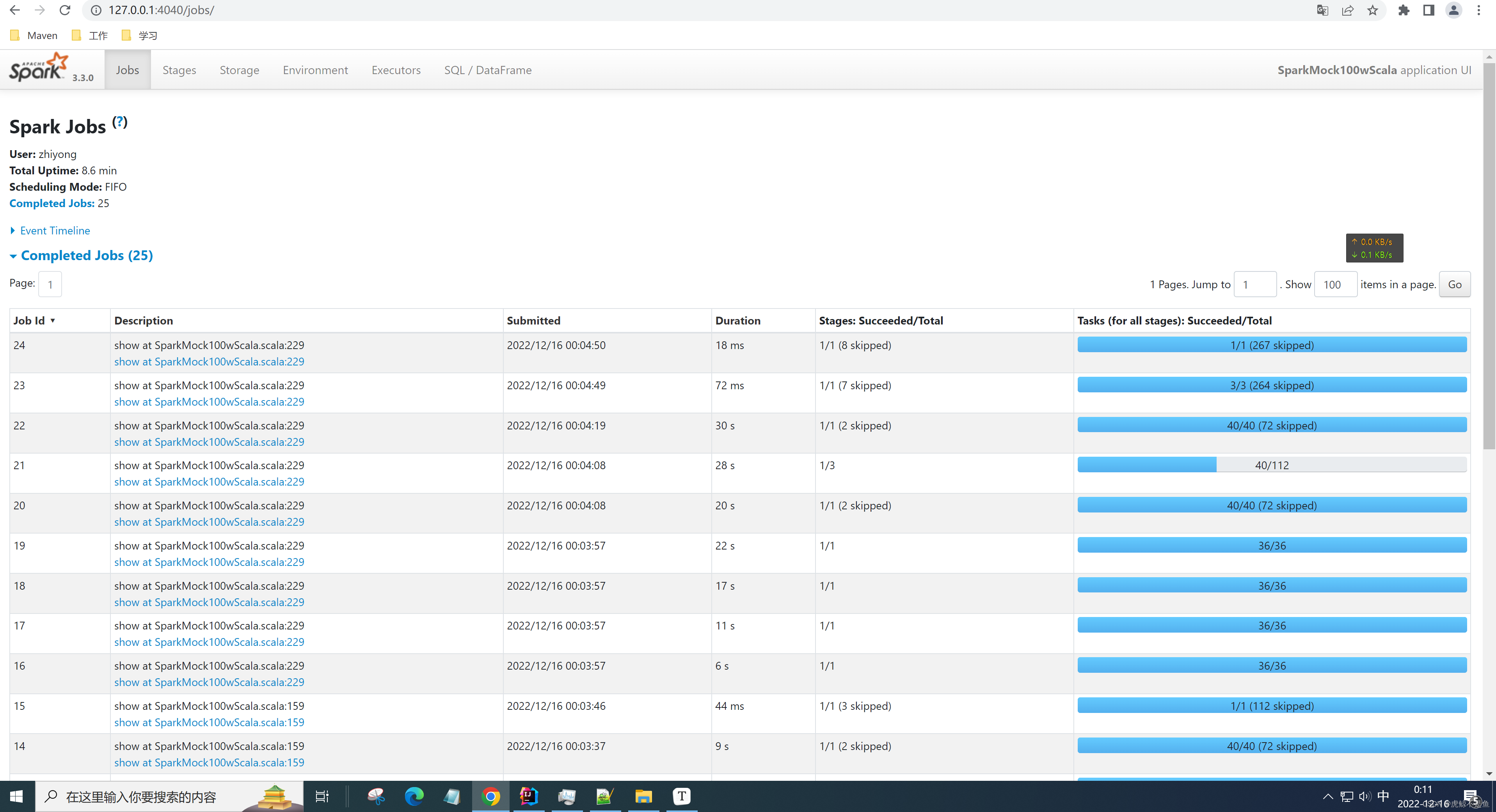The height and width of the screenshot is (812, 1496).
Task: Bookmark this page with the star icon
Action: pos(1372,10)
